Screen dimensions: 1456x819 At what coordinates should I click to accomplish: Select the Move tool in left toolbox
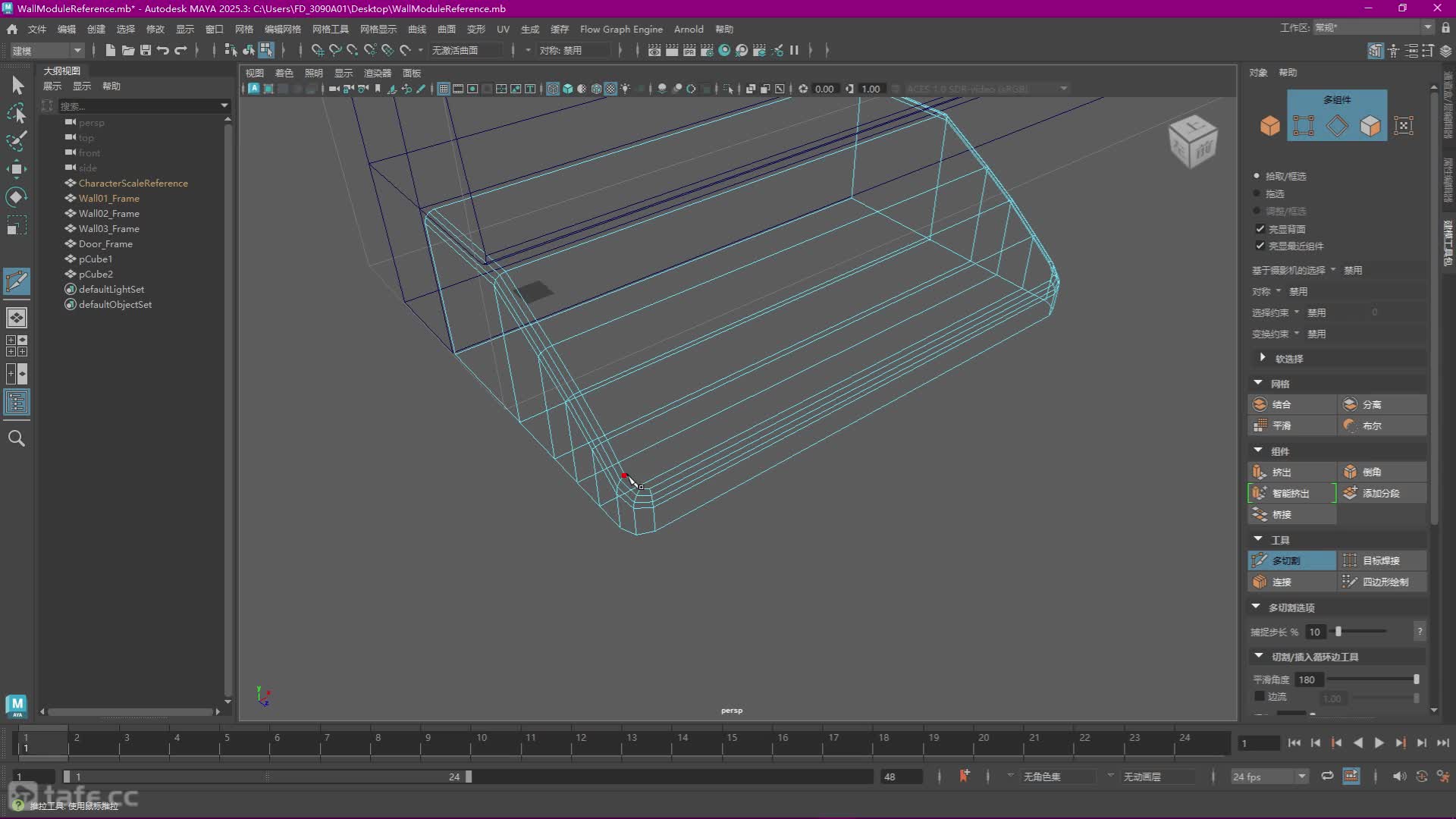coord(16,168)
